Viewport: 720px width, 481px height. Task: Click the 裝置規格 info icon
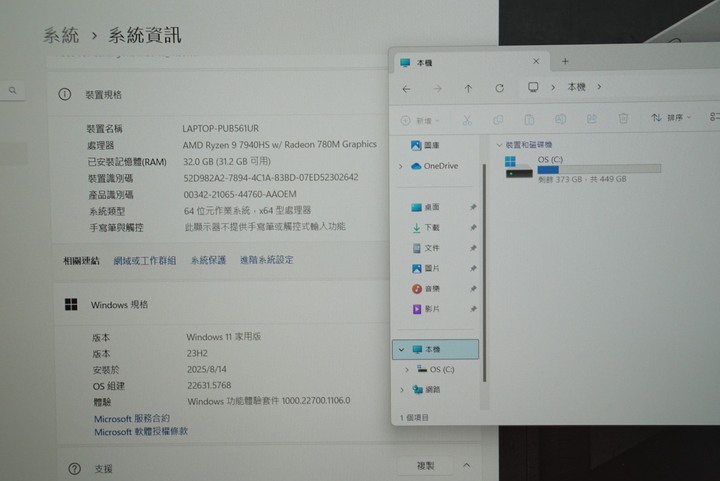(x=65, y=95)
